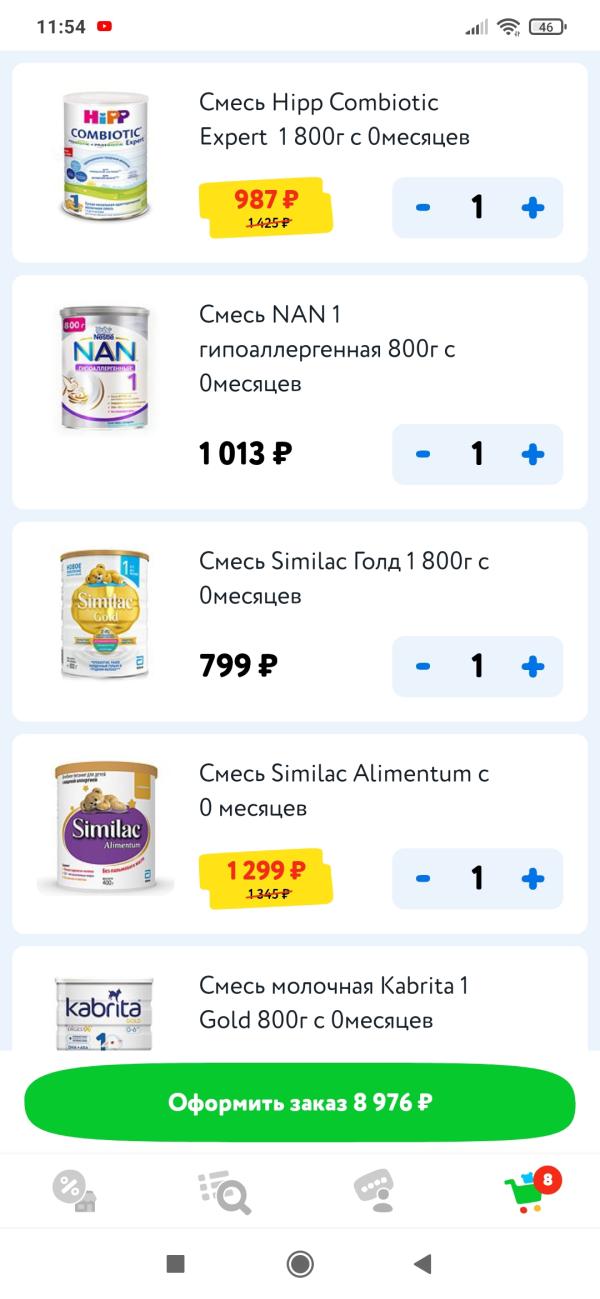Decrease Hipp Combiotic Expert quantity with minus
The image size is (600, 1299).
pos(423,208)
